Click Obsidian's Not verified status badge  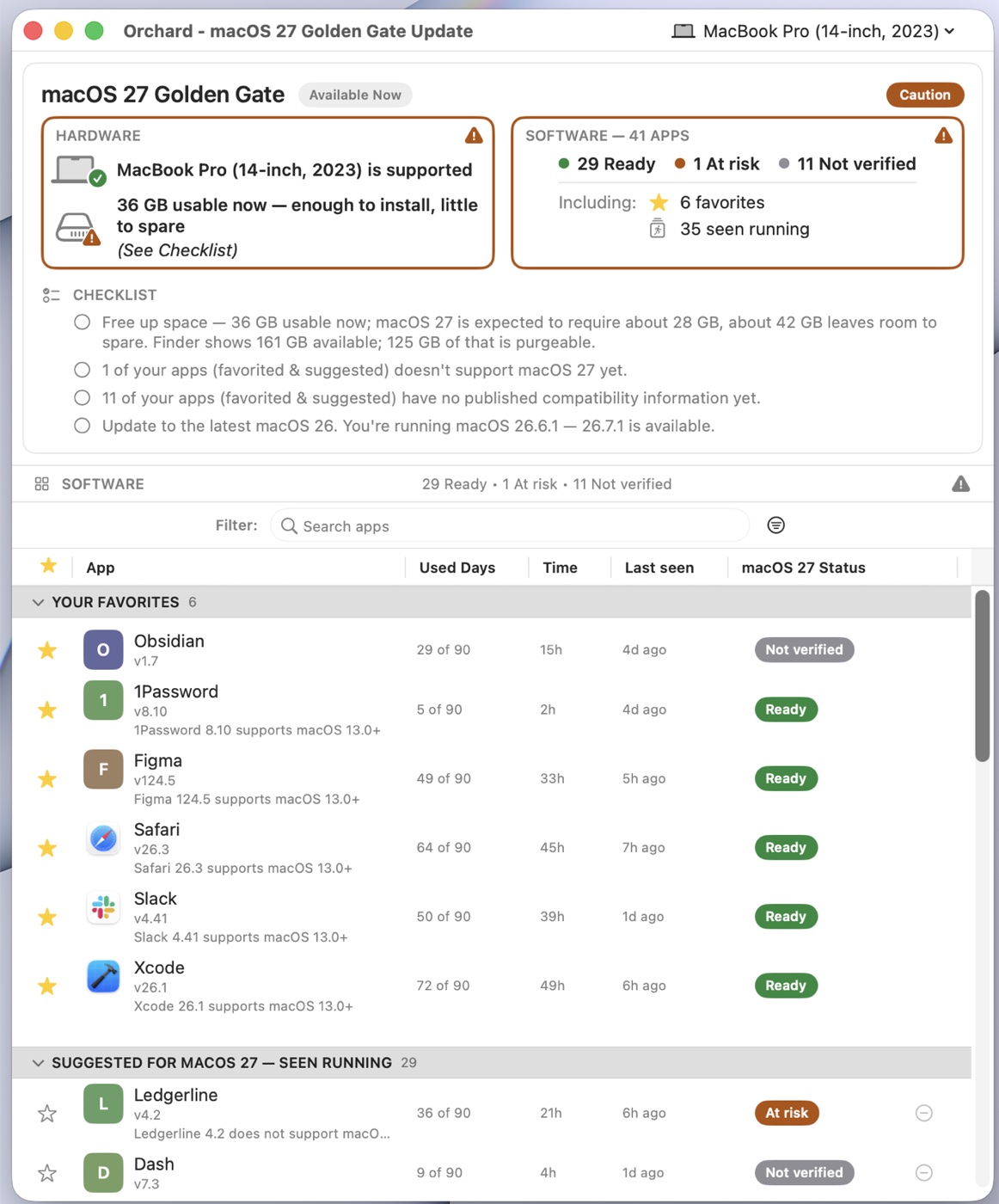click(x=804, y=649)
